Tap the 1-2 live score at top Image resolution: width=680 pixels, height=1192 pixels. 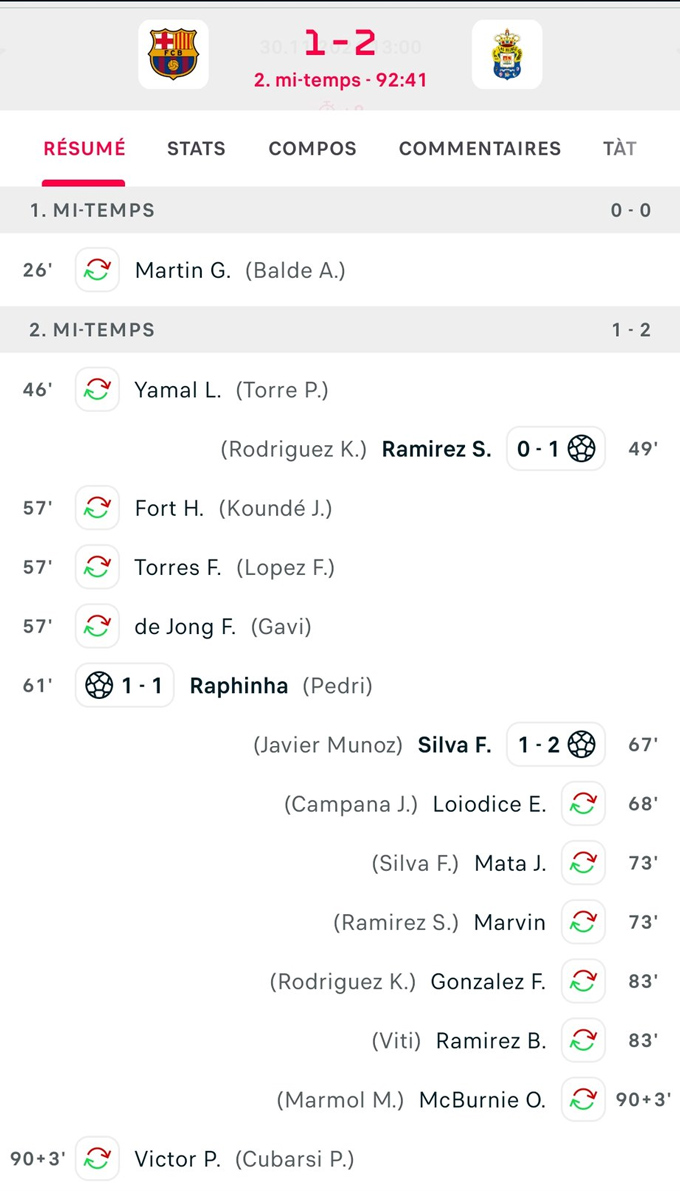(340, 43)
